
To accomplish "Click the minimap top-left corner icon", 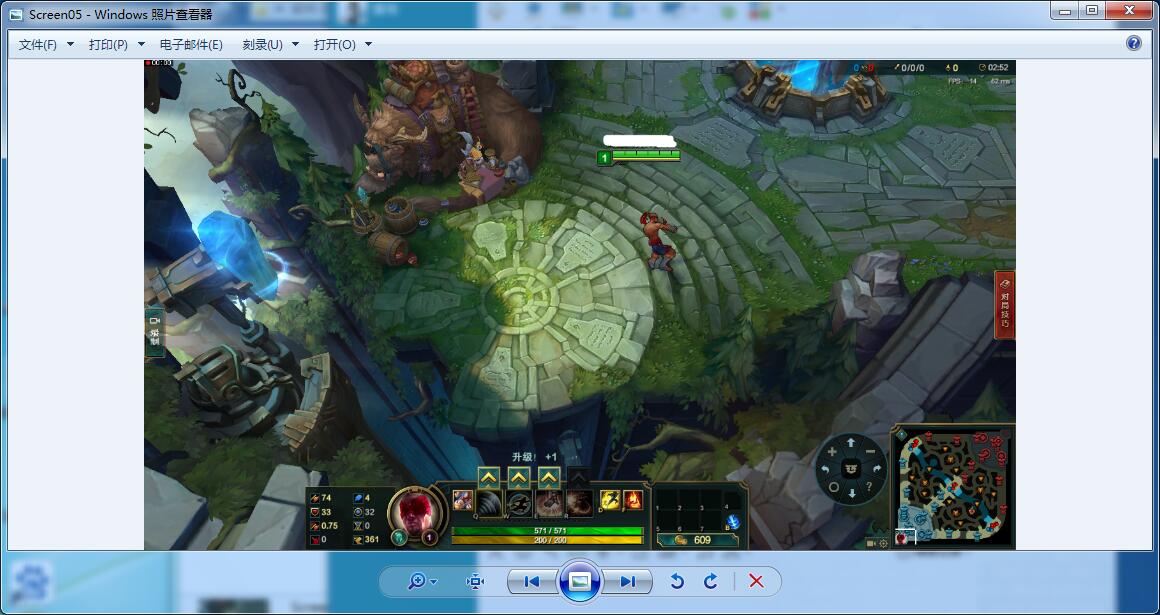I will tap(901, 434).
